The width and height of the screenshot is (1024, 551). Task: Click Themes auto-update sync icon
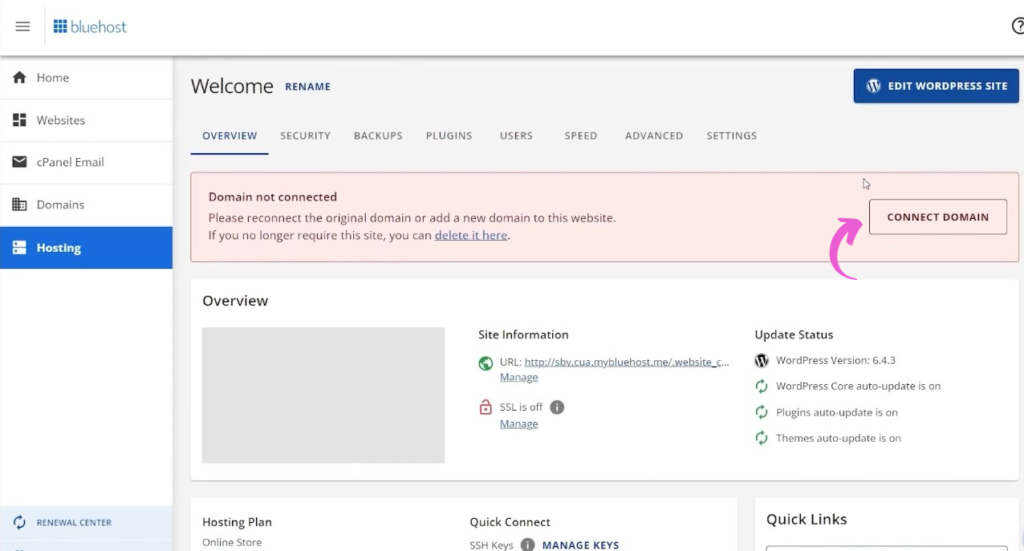(x=761, y=438)
